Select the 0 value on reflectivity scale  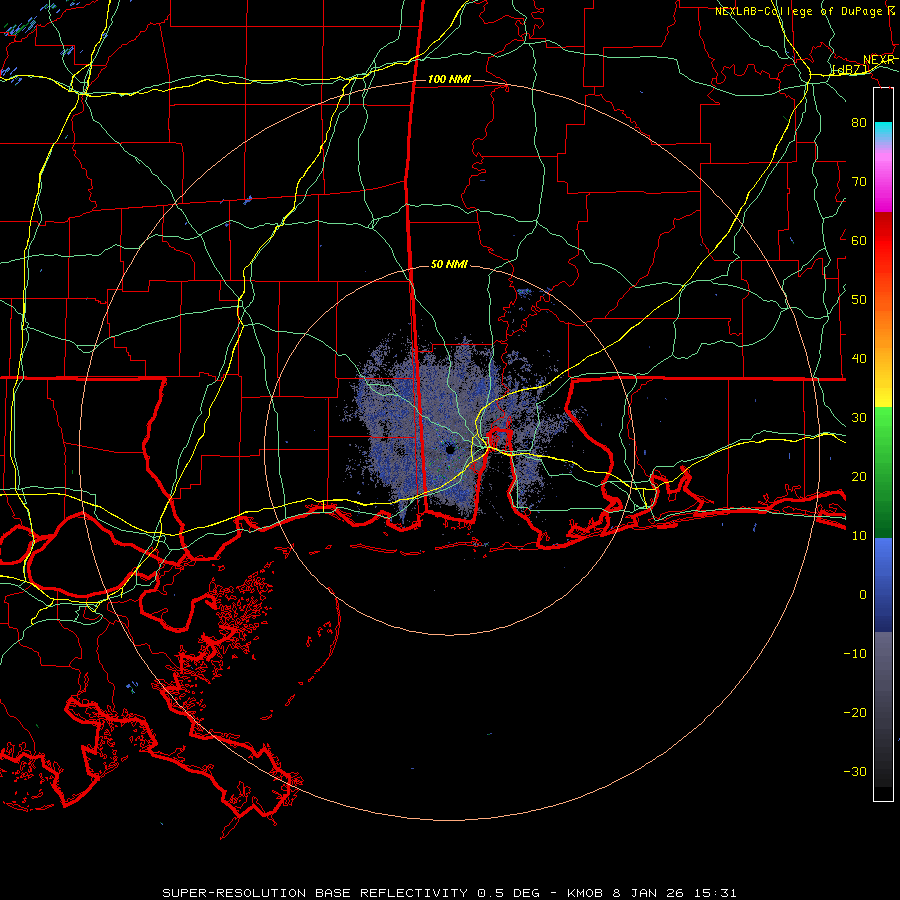pos(863,595)
